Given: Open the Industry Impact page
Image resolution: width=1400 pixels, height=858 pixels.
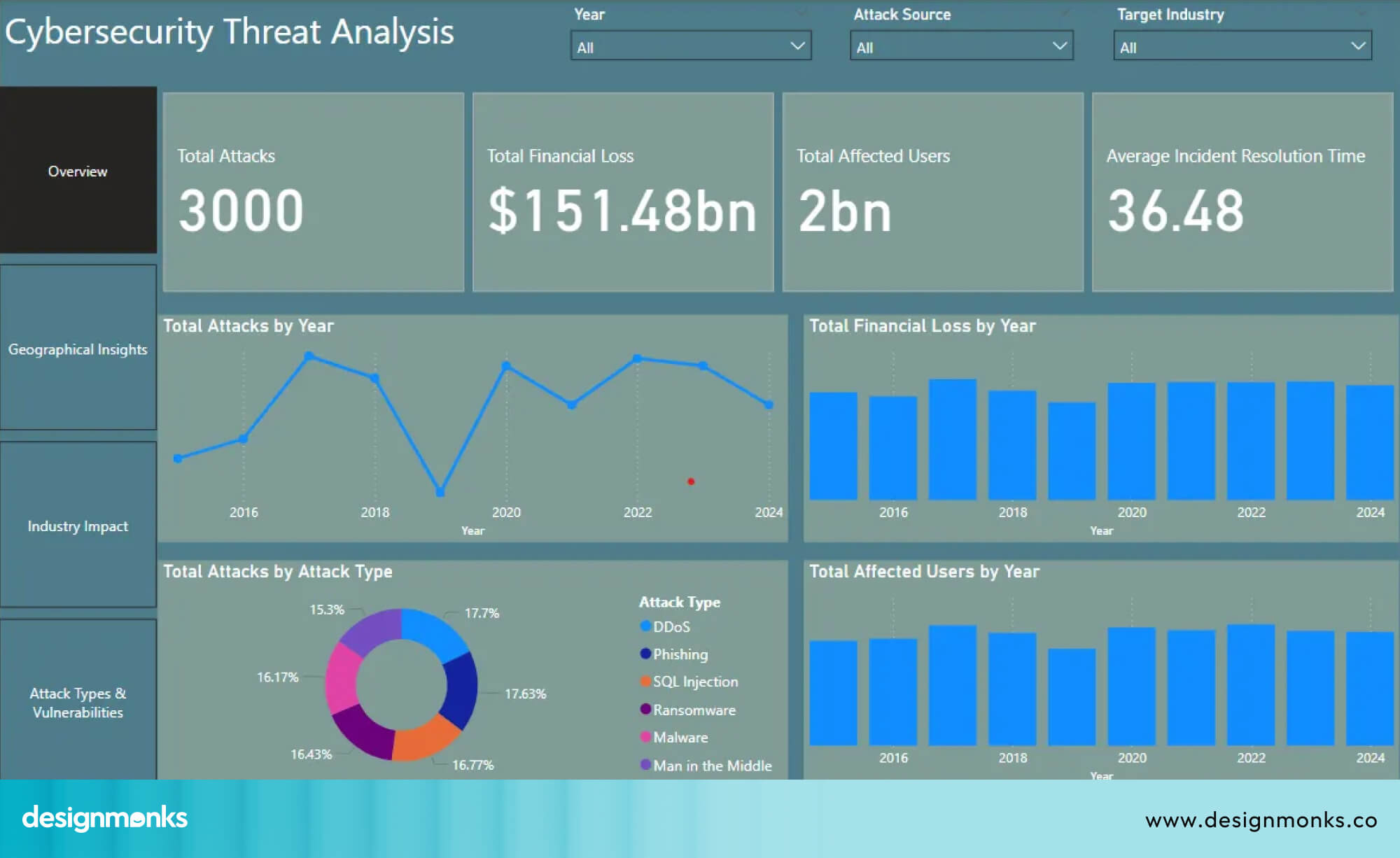Looking at the screenshot, I should pos(78,526).
